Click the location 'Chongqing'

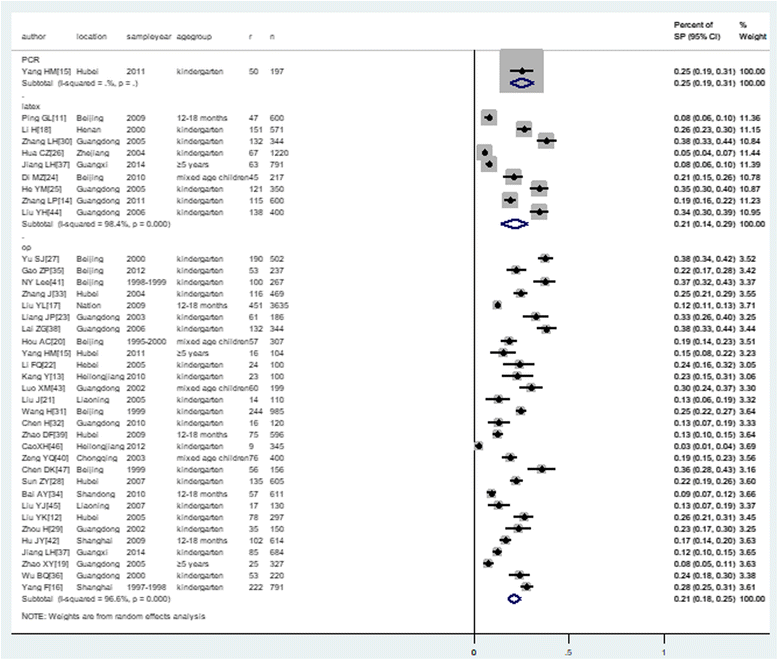(x=97, y=458)
